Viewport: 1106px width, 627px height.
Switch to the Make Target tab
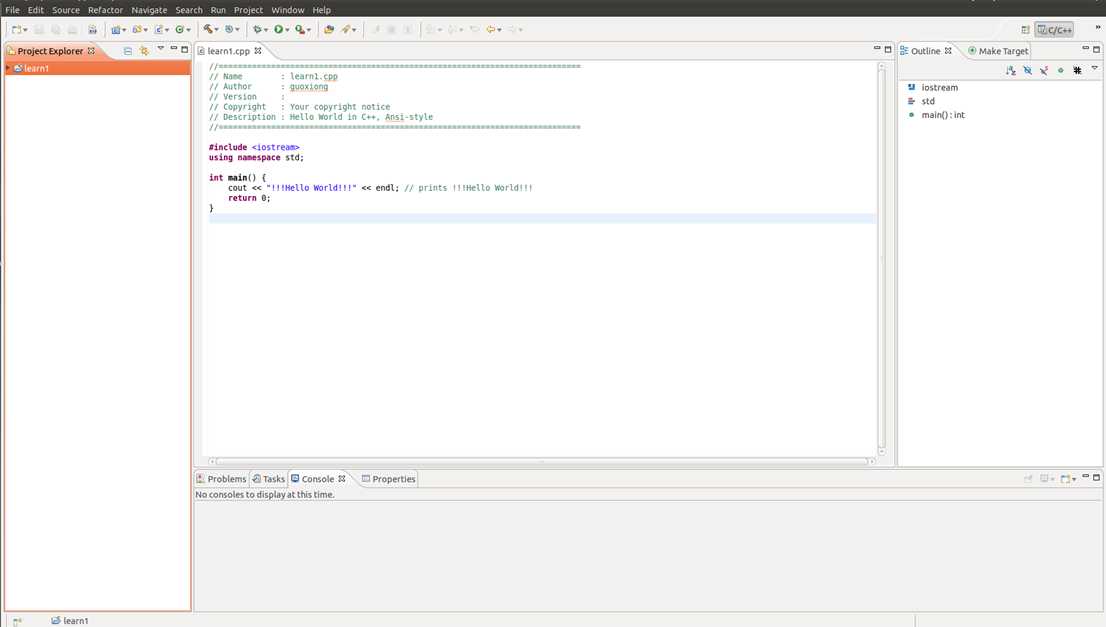[998, 51]
